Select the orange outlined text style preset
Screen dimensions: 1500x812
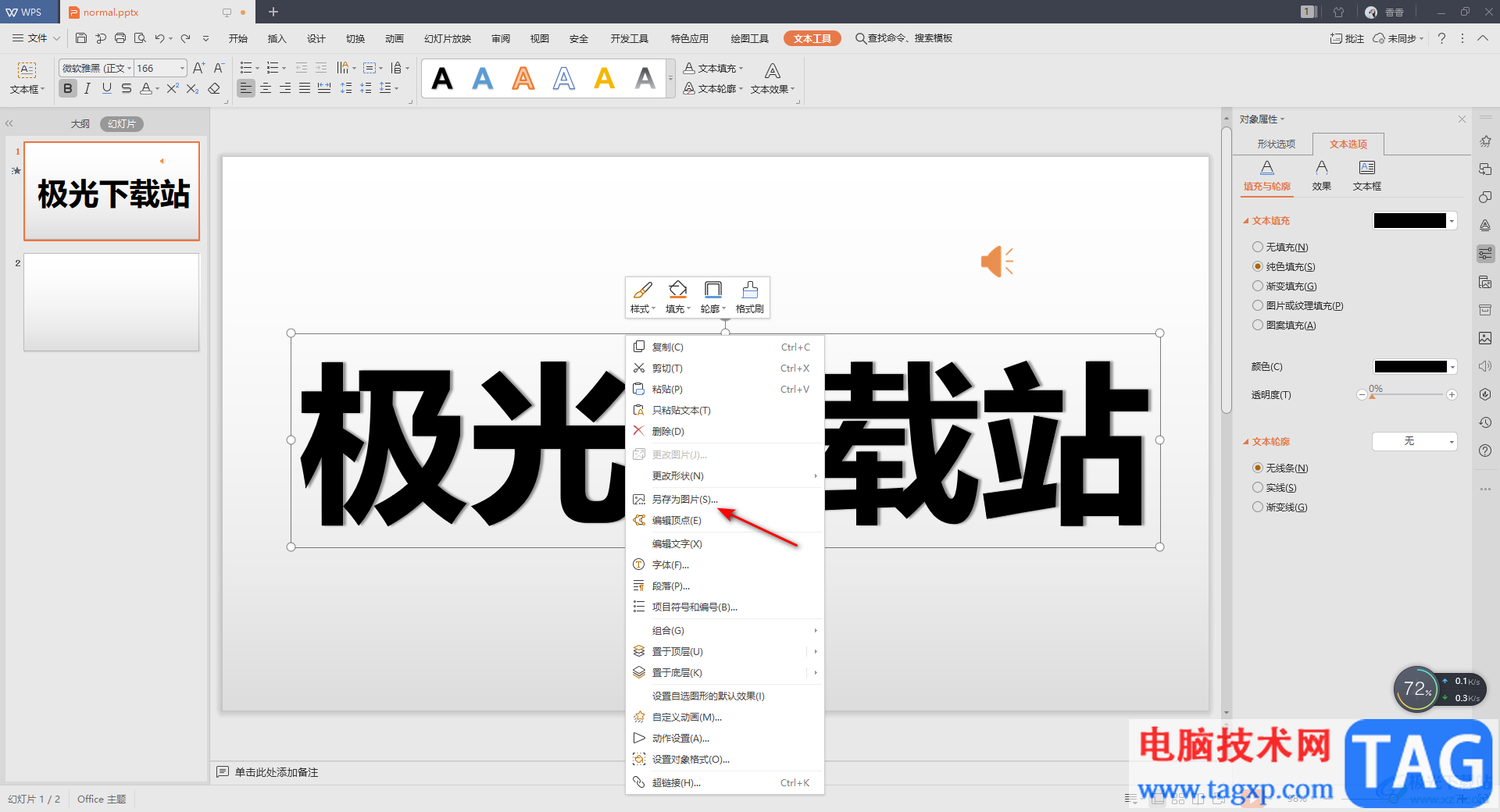pyautogui.click(x=523, y=78)
